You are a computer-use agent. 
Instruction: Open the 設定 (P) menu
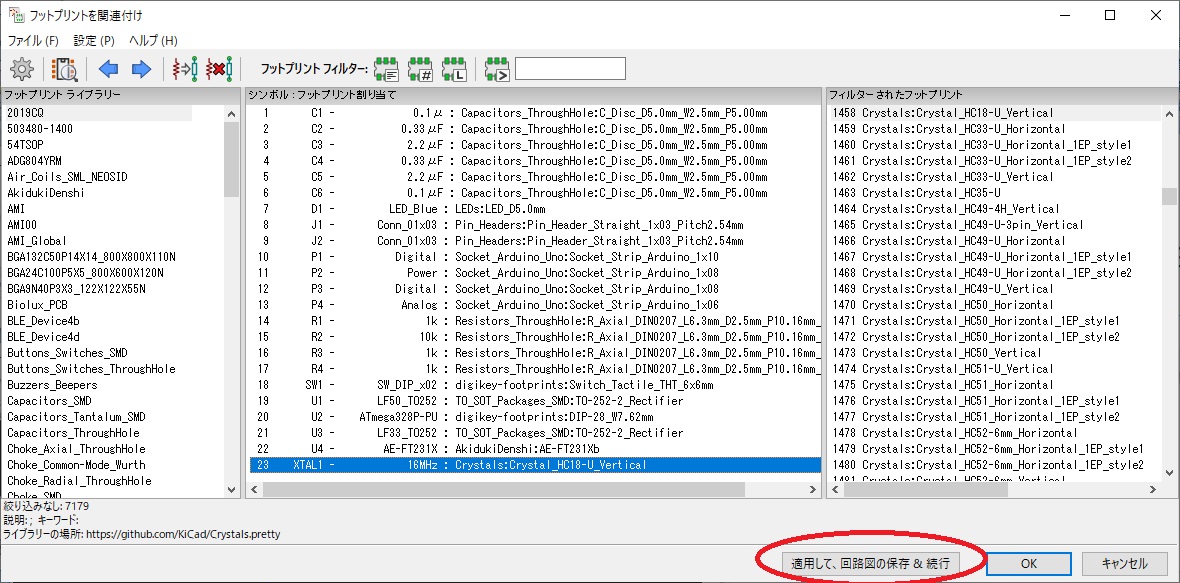[x=94, y=41]
